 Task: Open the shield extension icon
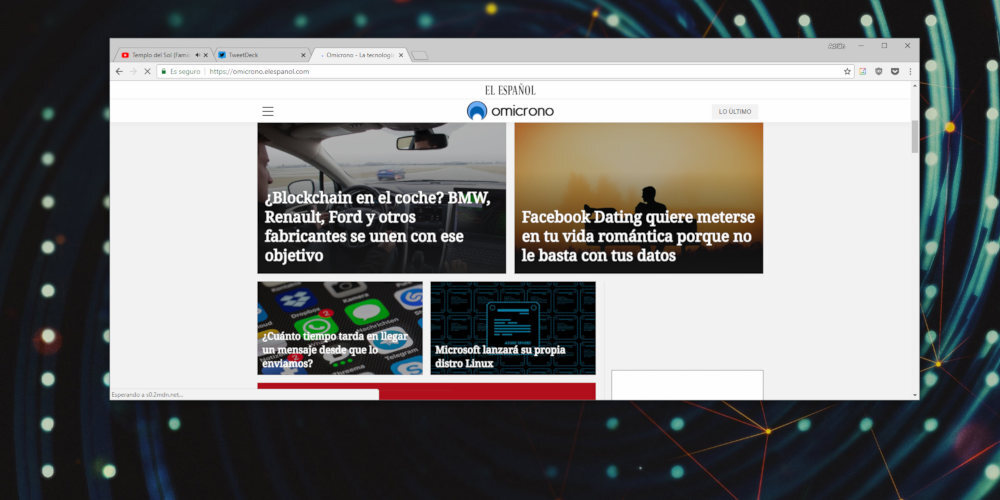tap(879, 71)
